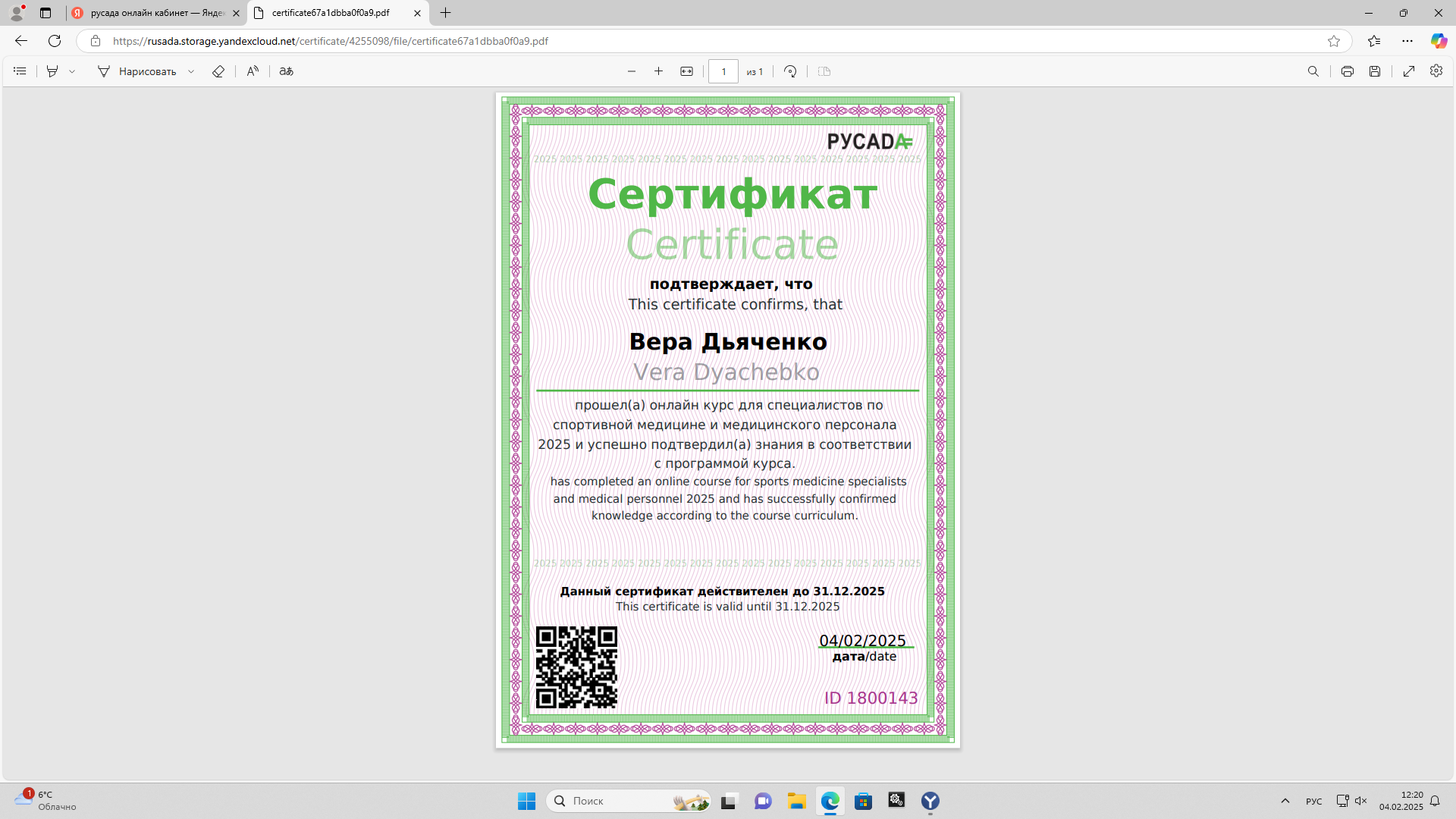
Task: Show hidden system tray icons
Action: tap(1285, 801)
